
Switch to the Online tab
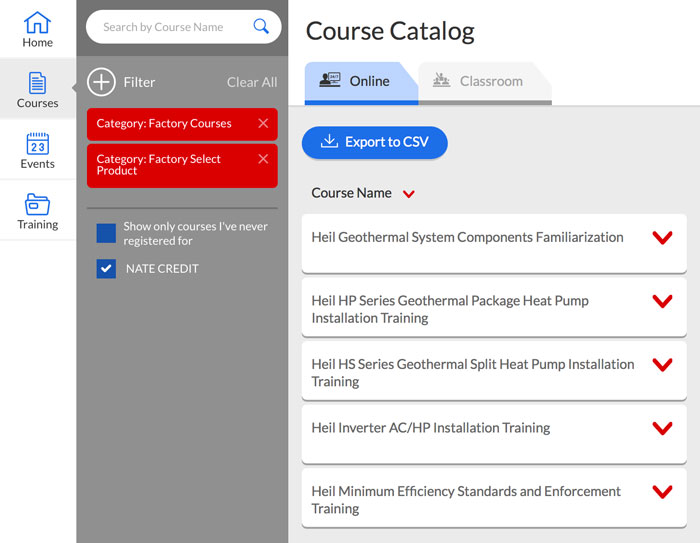[x=361, y=83]
